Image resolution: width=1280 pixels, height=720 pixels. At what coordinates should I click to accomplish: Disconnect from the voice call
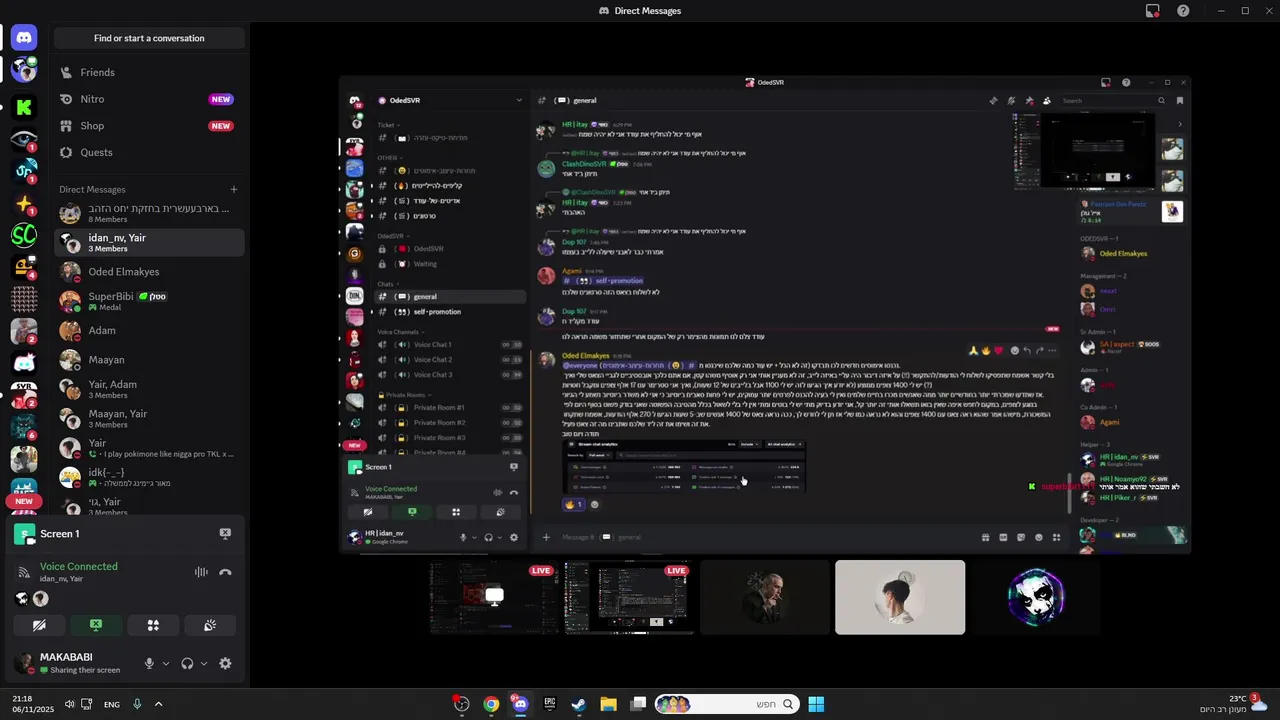pos(225,572)
